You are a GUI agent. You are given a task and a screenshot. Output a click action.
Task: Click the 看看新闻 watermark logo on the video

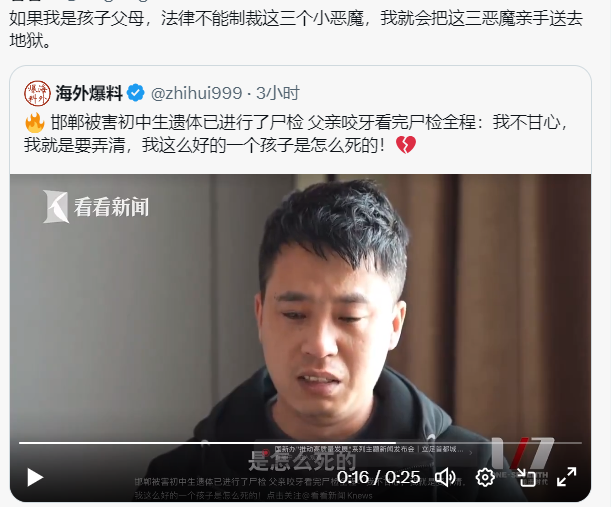click(96, 207)
